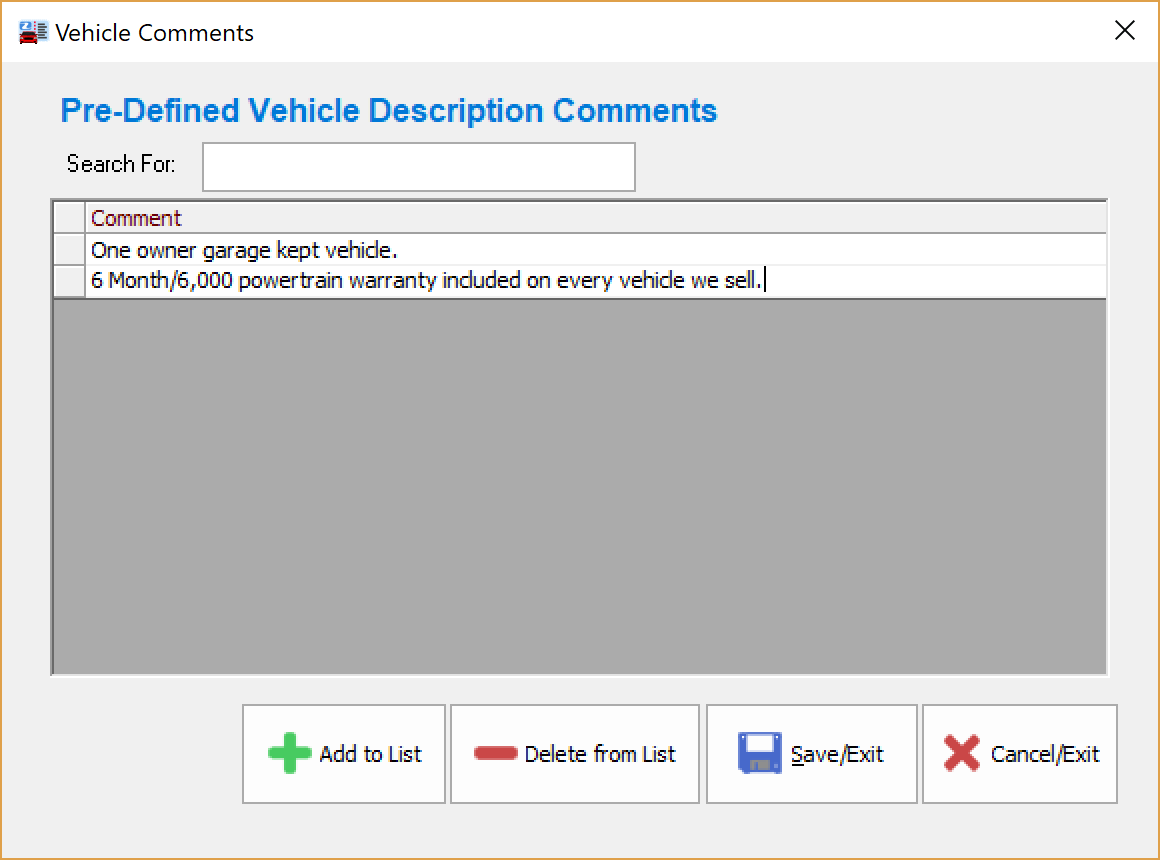Click the Save/Exit button
This screenshot has width=1160, height=860.
(x=812, y=753)
